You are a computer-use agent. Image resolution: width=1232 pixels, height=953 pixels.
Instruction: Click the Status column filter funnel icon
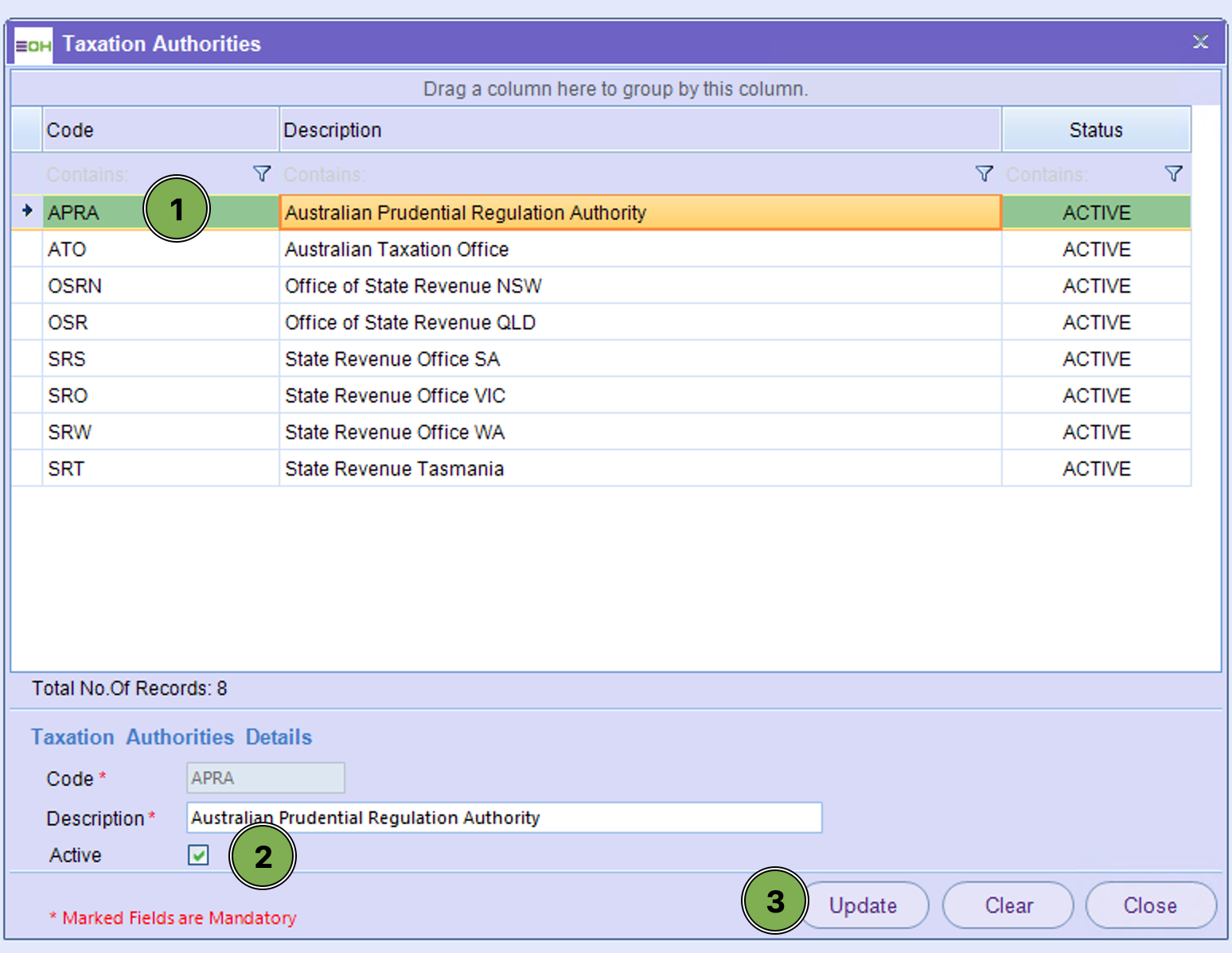[x=1173, y=174]
